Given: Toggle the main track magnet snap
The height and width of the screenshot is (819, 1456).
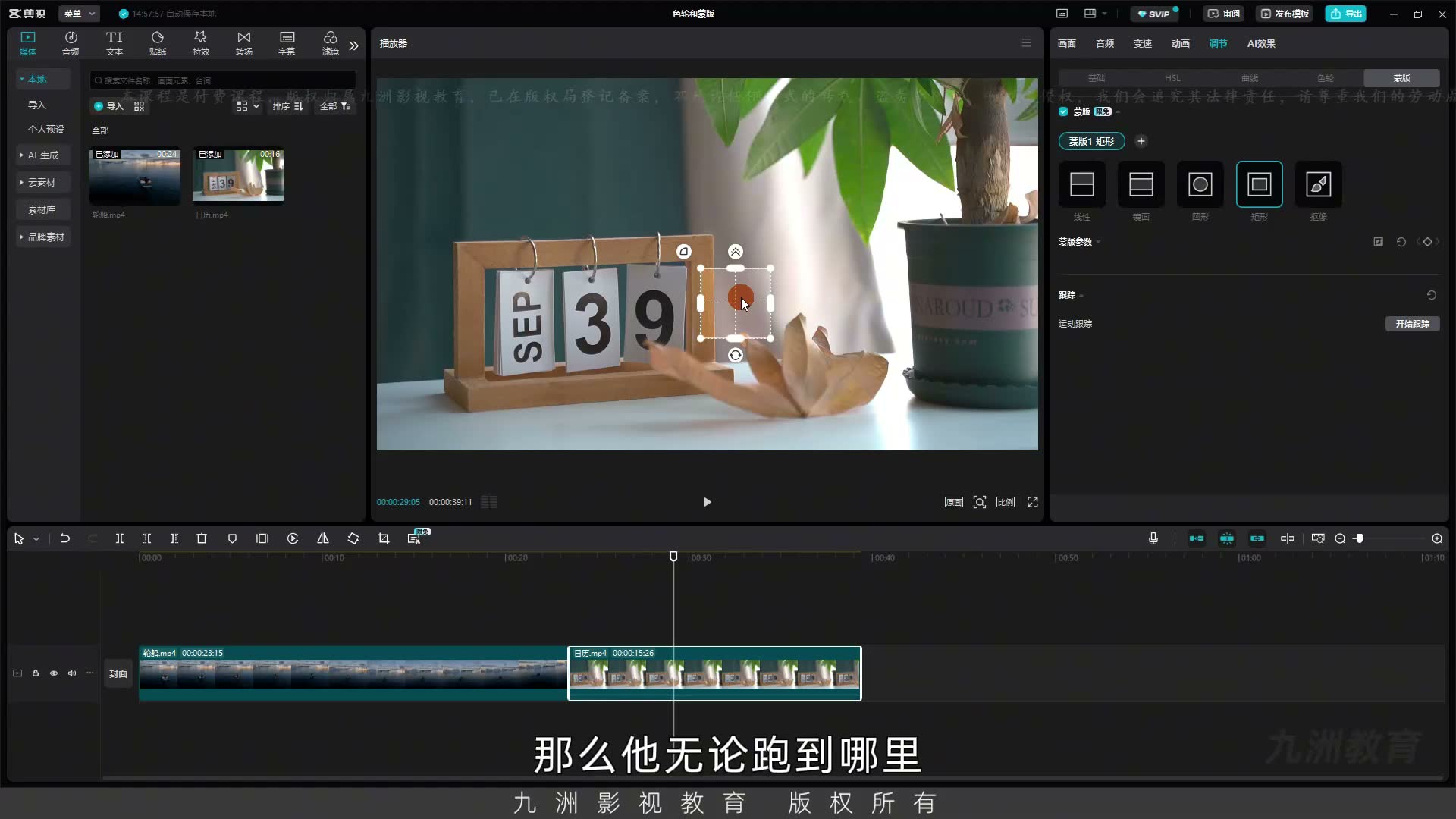Looking at the screenshot, I should click(x=1197, y=538).
